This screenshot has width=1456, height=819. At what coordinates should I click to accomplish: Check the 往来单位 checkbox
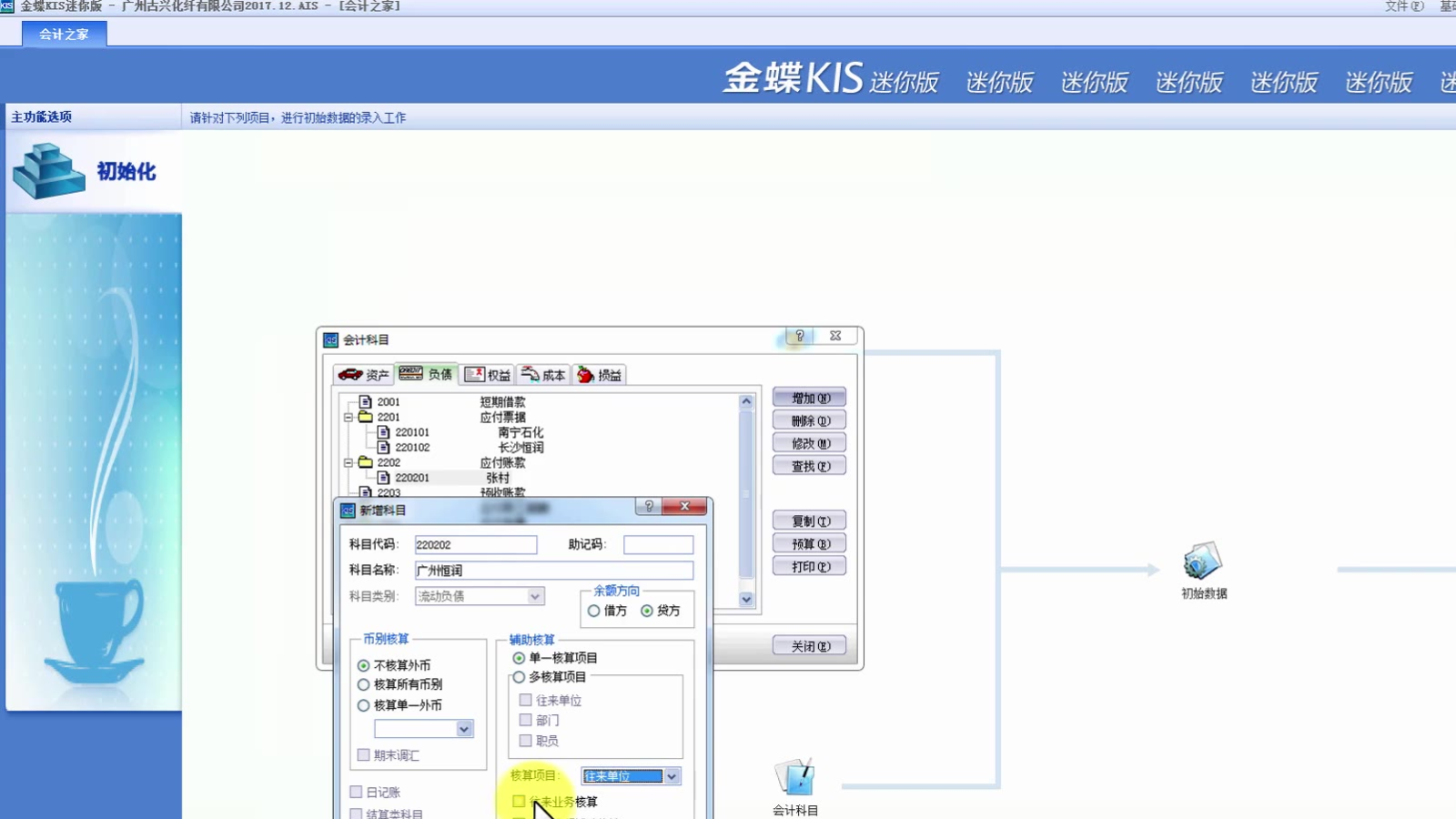[x=525, y=700]
